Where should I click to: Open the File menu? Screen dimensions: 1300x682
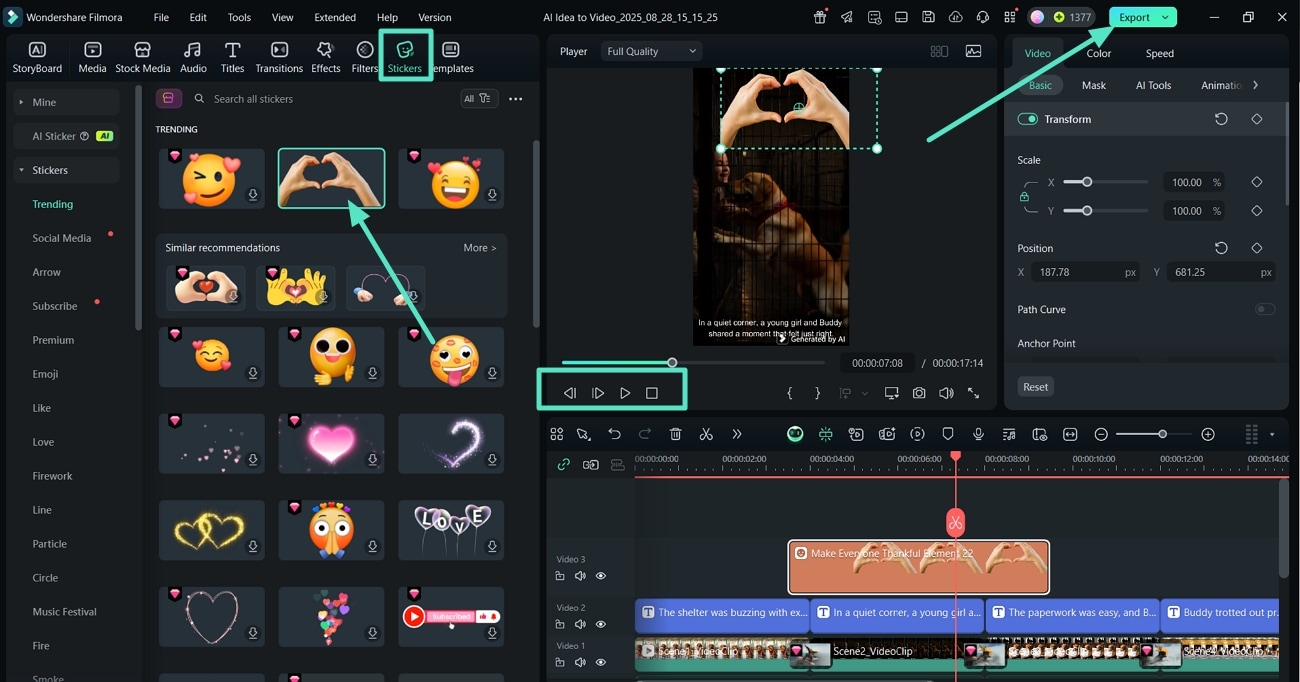[x=161, y=17]
